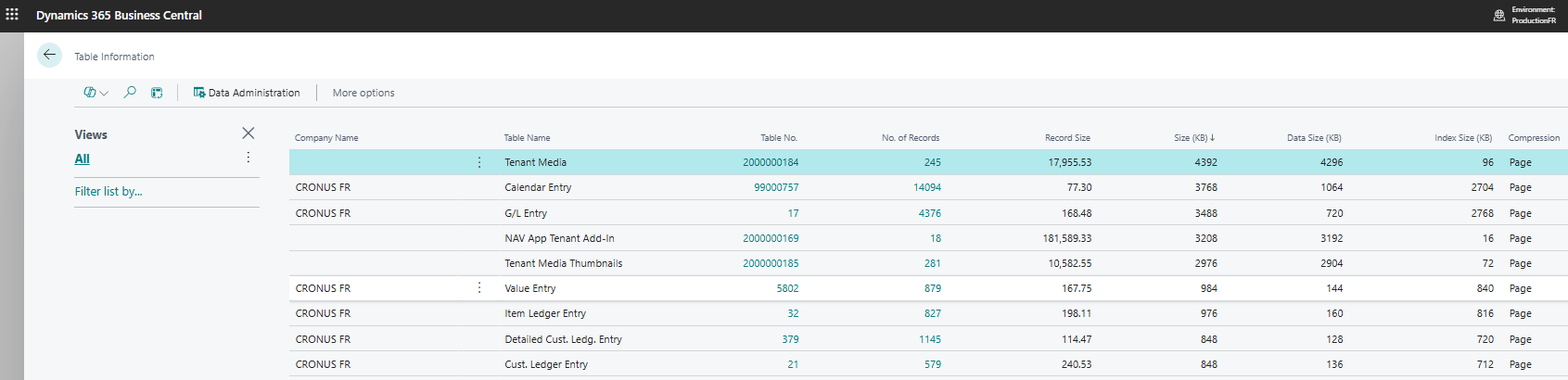Click the Compression column header
1568x380 pixels.
point(1534,138)
